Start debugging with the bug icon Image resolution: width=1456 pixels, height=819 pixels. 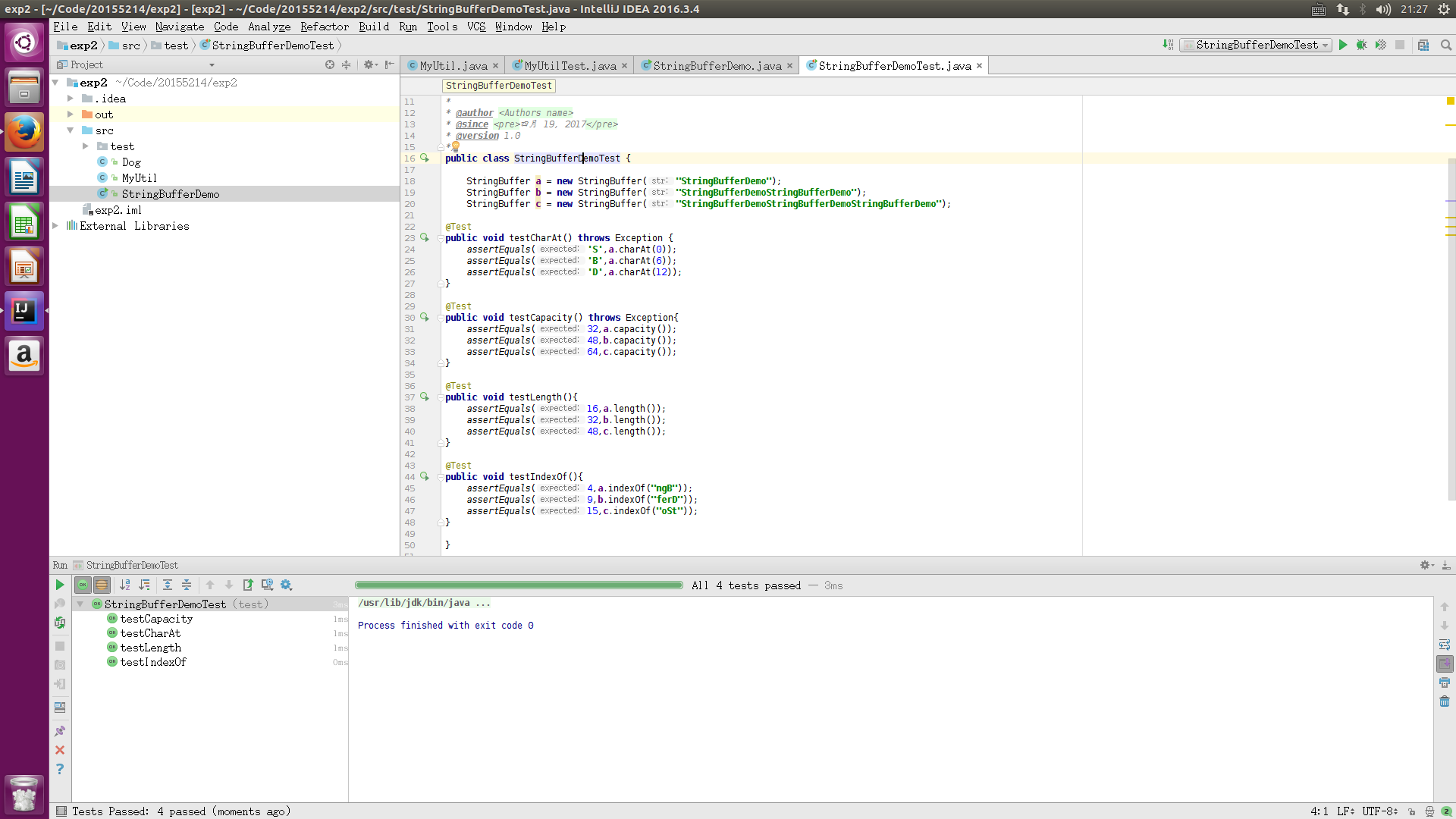1362,45
